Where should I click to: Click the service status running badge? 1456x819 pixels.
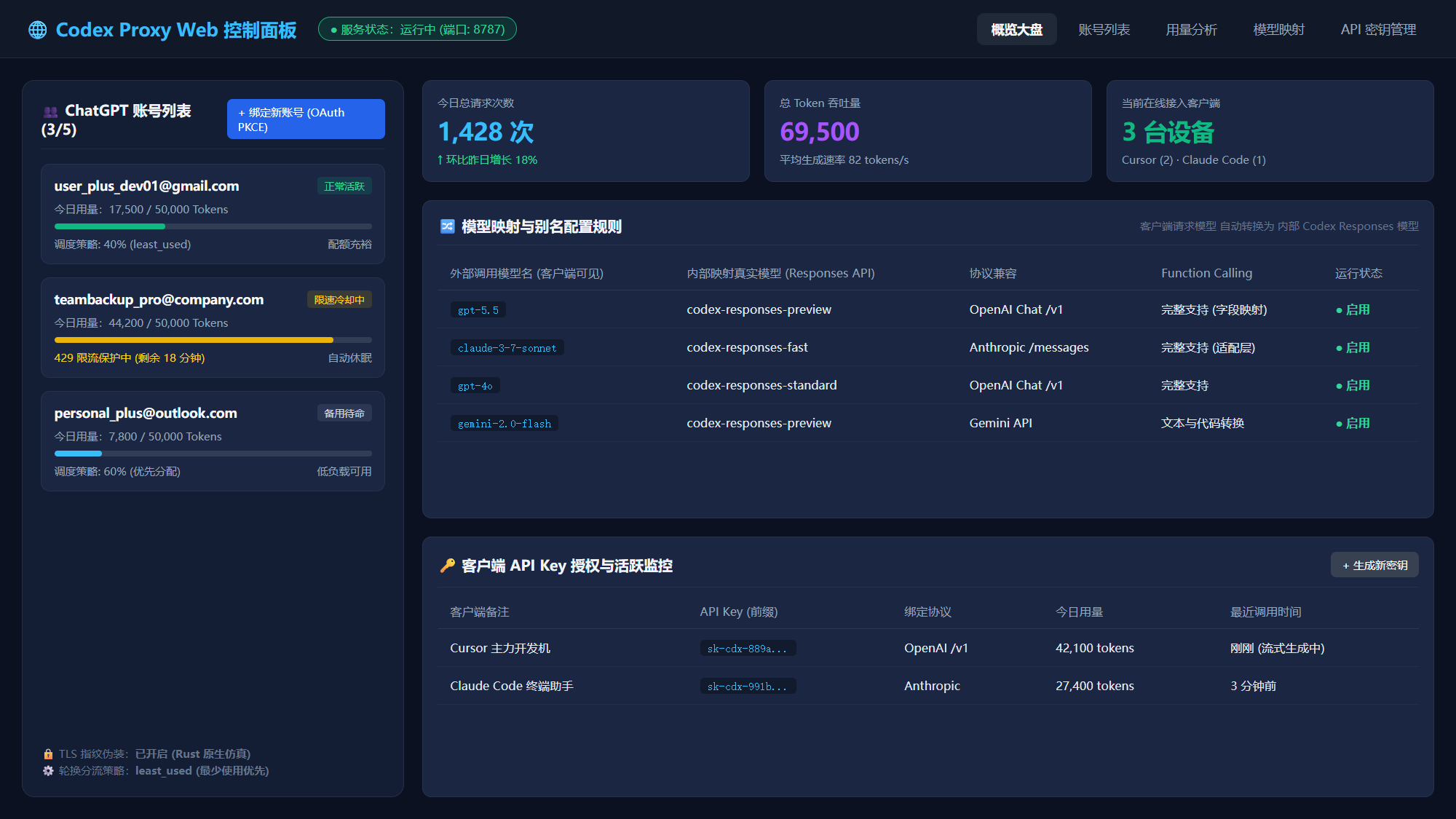coord(417,29)
